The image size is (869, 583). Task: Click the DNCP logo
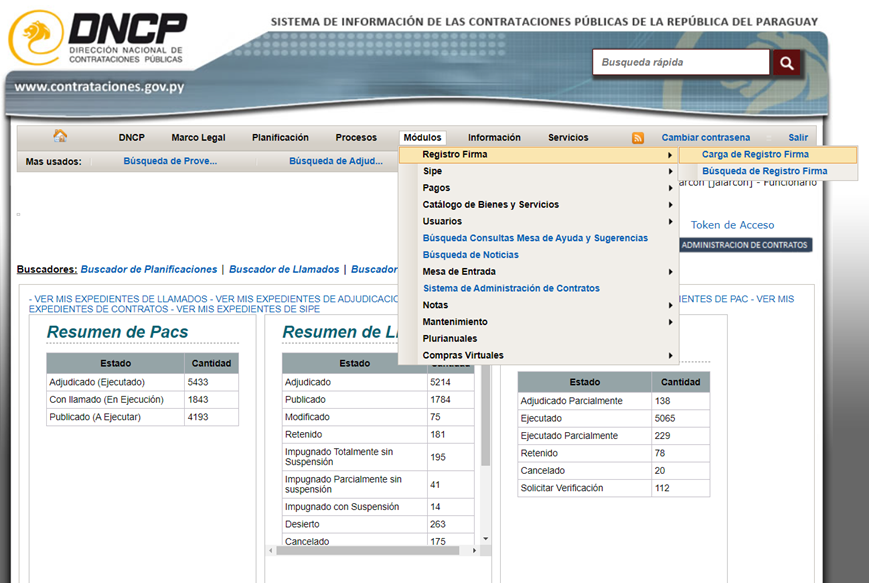pyautogui.click(x=98, y=37)
